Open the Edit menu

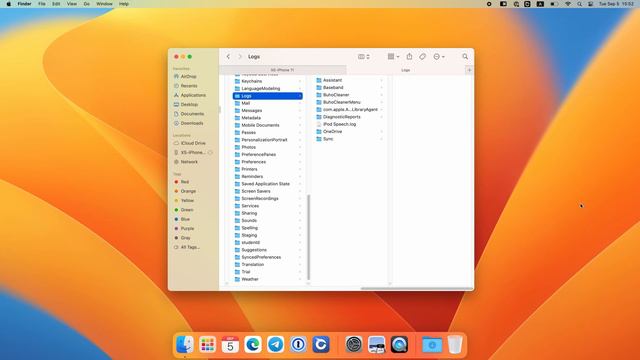[56, 4]
